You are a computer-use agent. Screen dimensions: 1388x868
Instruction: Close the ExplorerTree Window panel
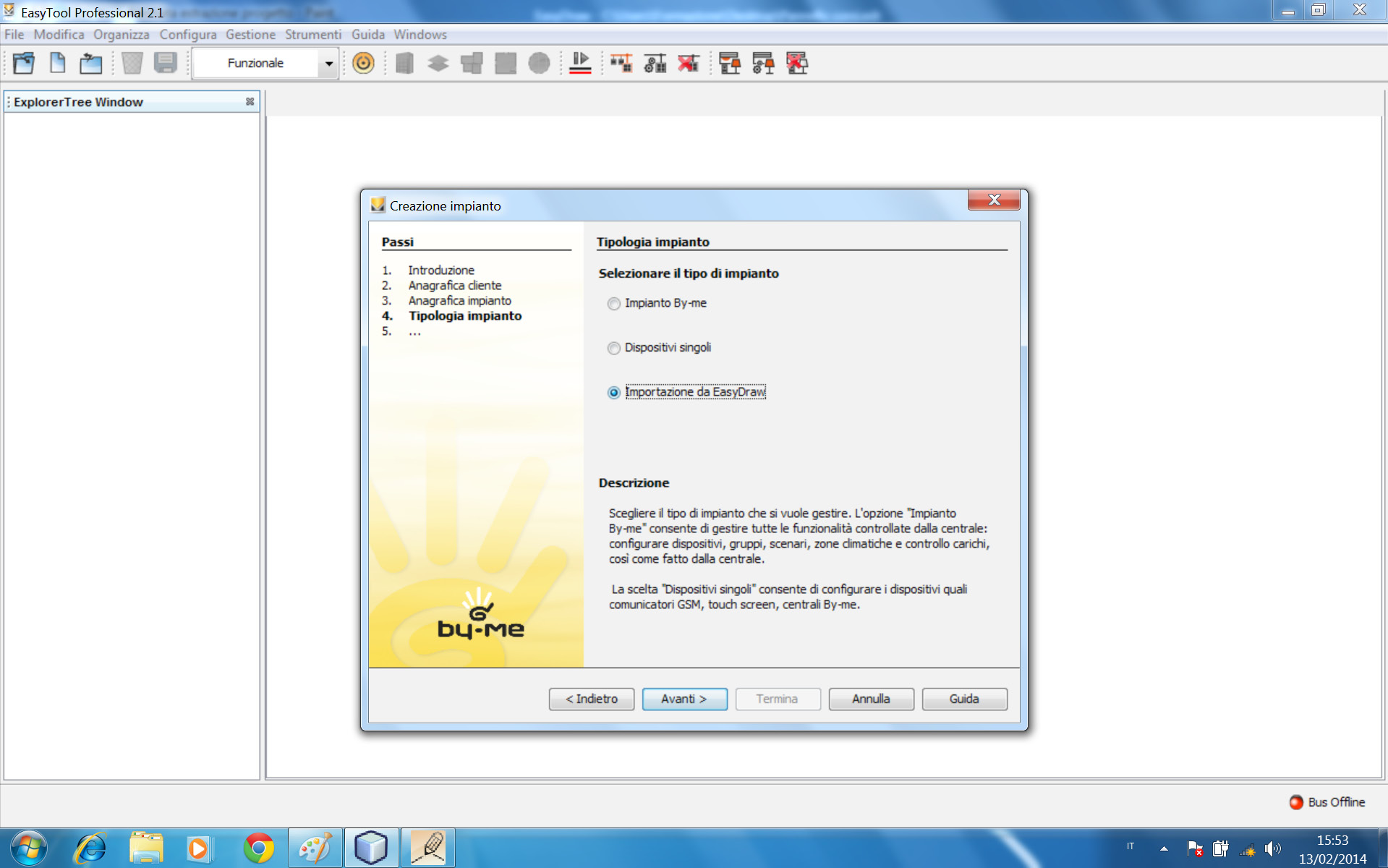[250, 102]
